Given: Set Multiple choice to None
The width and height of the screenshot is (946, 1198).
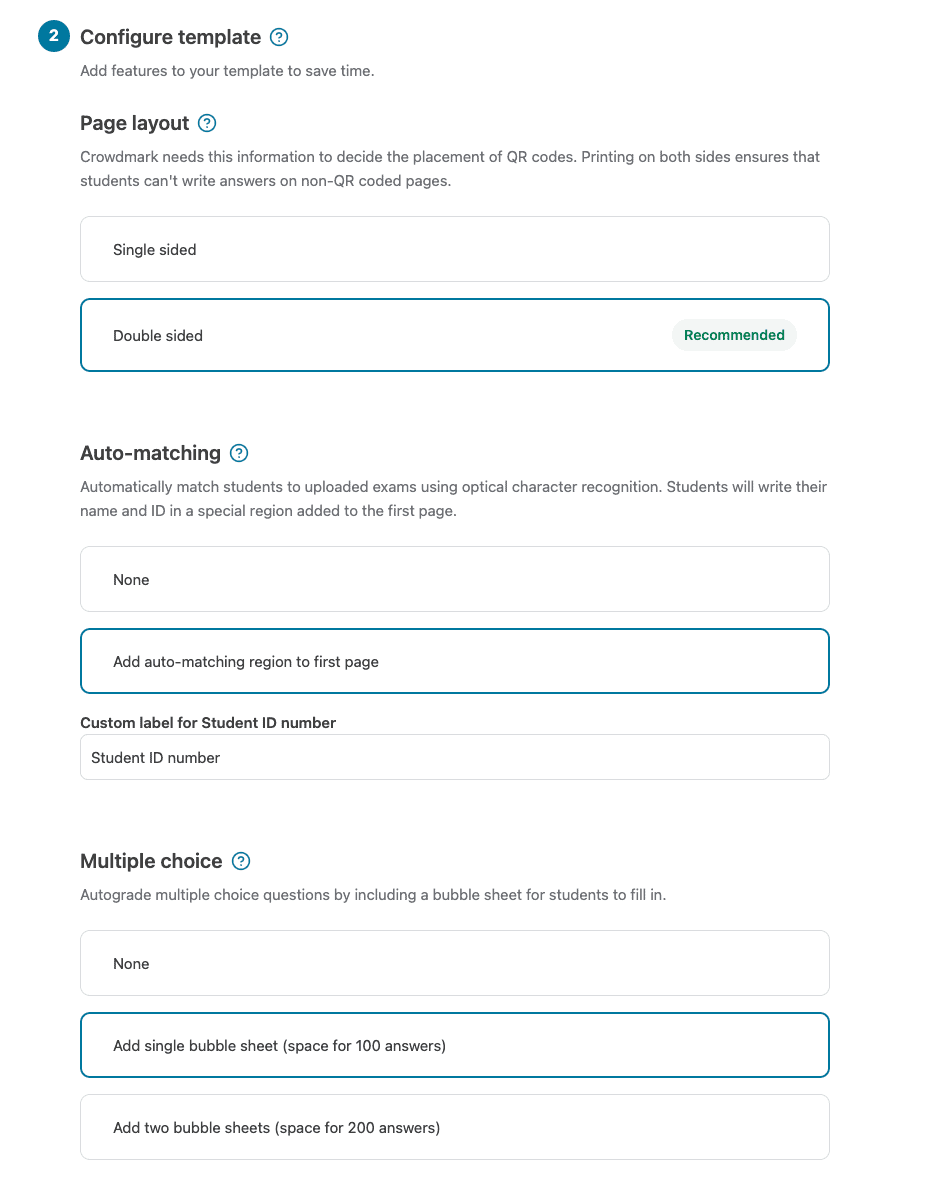Looking at the screenshot, I should point(455,963).
